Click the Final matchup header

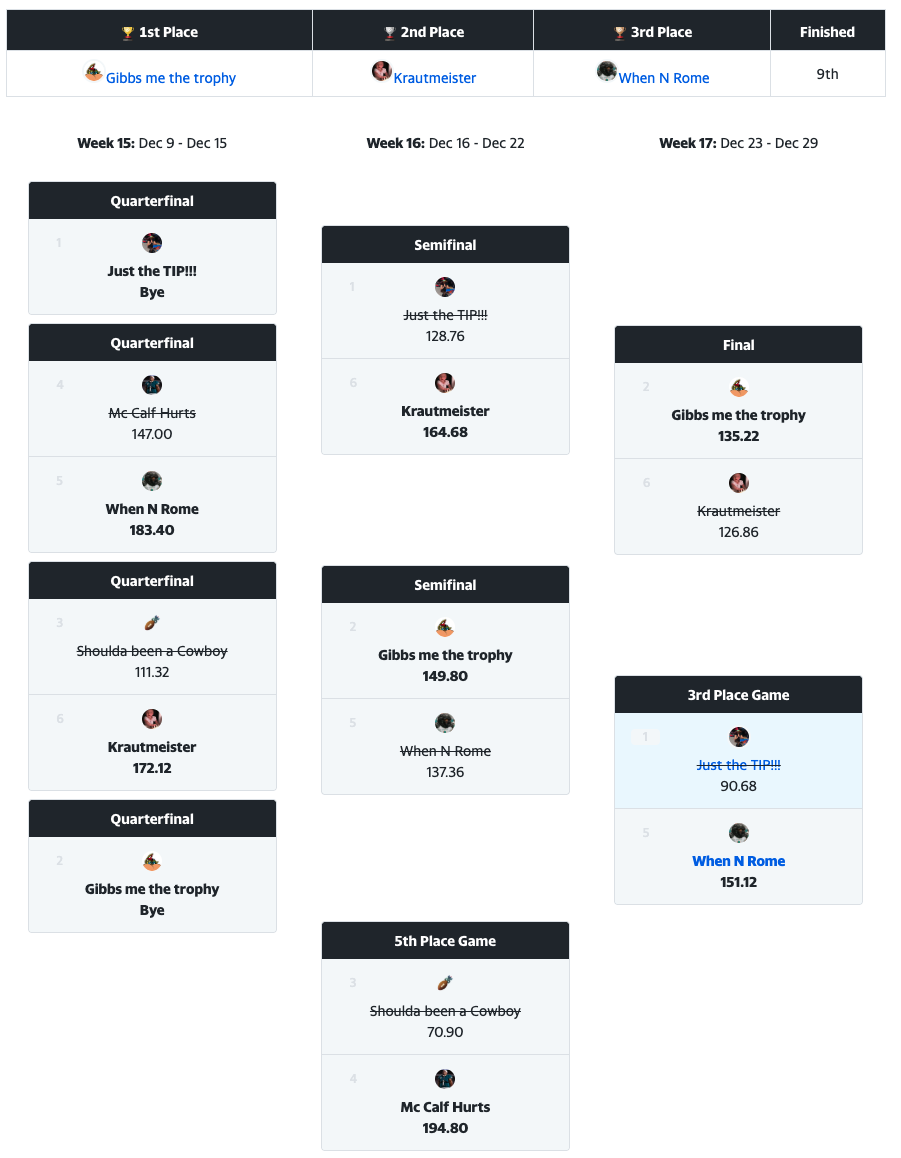point(738,345)
